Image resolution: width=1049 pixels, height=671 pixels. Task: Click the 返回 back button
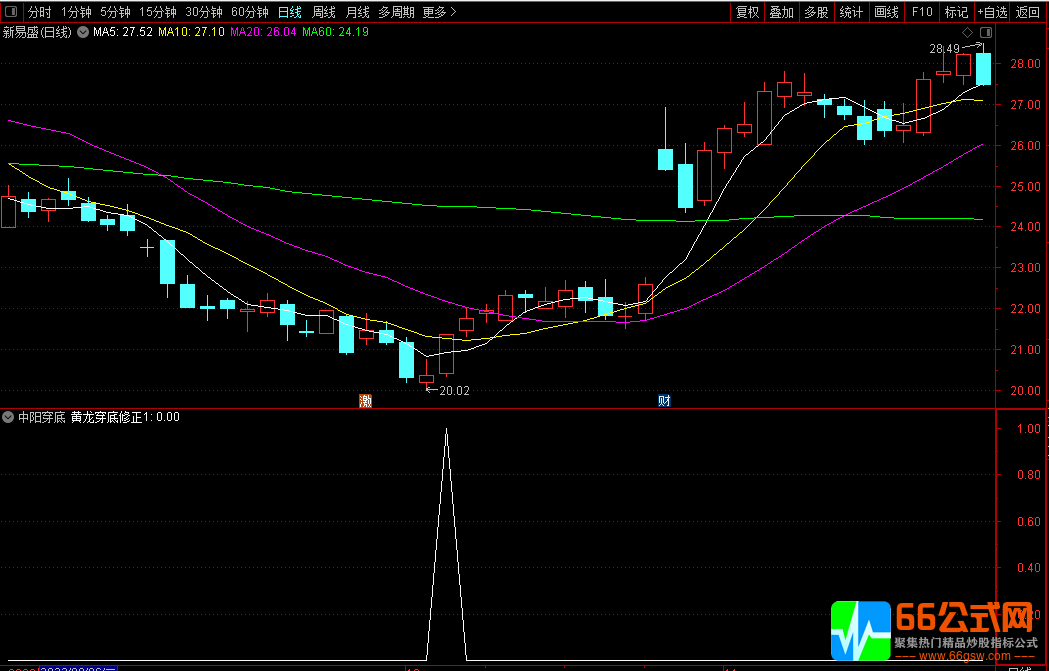click(1028, 12)
